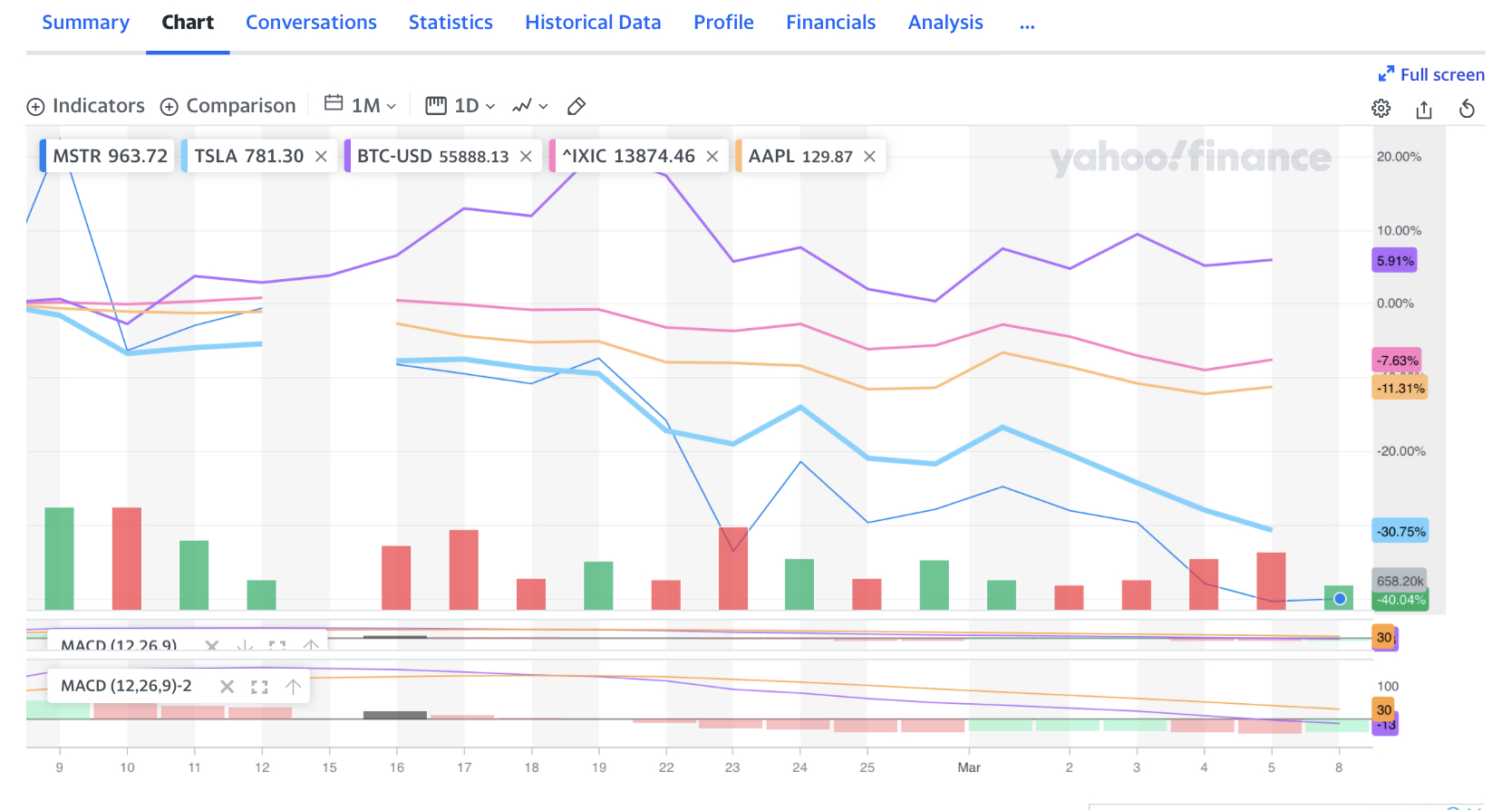
Task: Switch to the Historical Data tab
Action: coord(593,23)
